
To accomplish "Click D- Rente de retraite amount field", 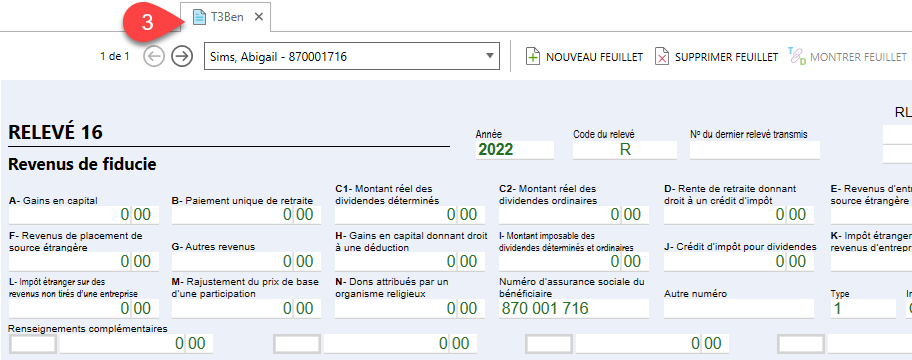I will pyautogui.click(x=739, y=215).
